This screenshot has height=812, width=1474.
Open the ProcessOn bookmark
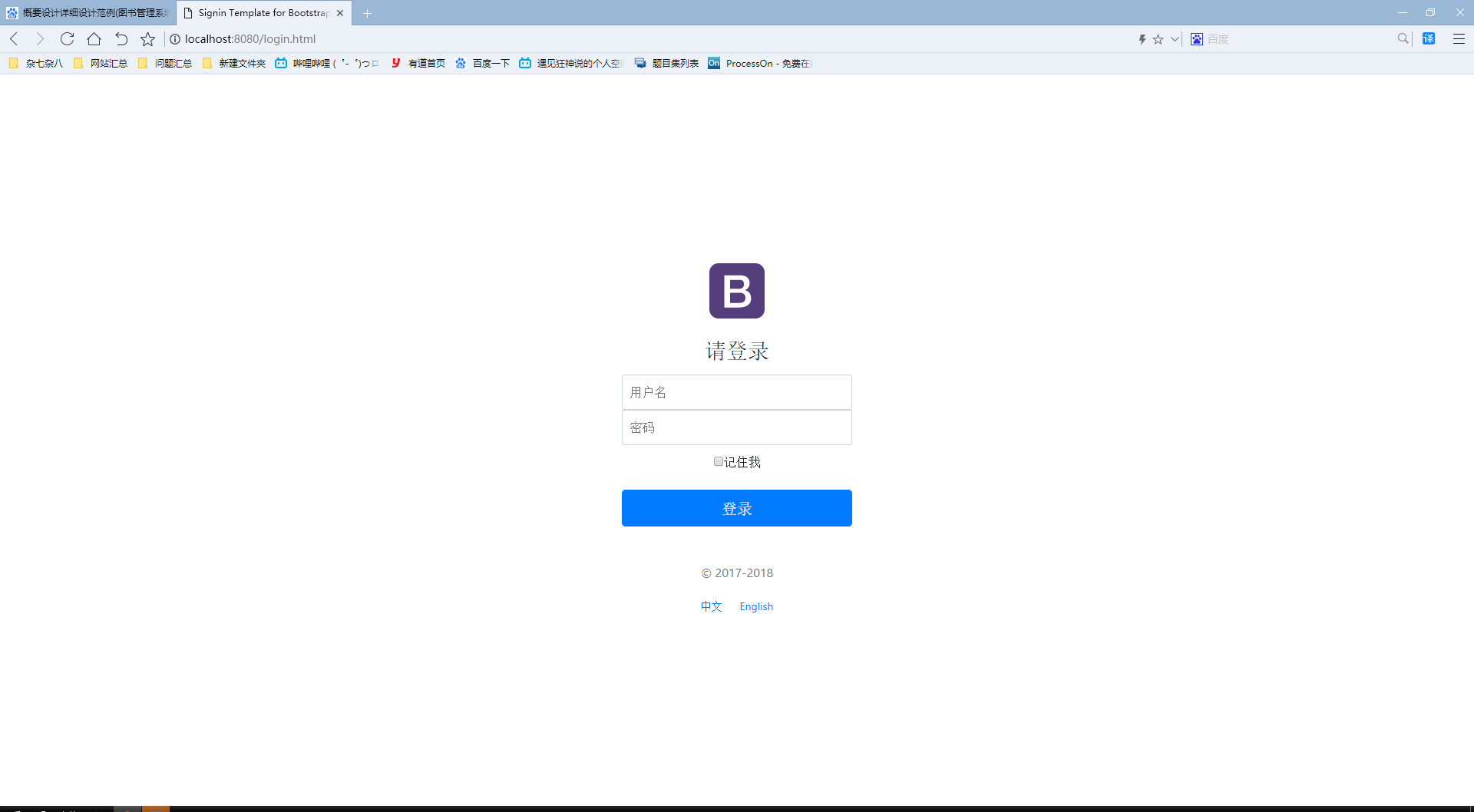pyautogui.click(x=759, y=64)
